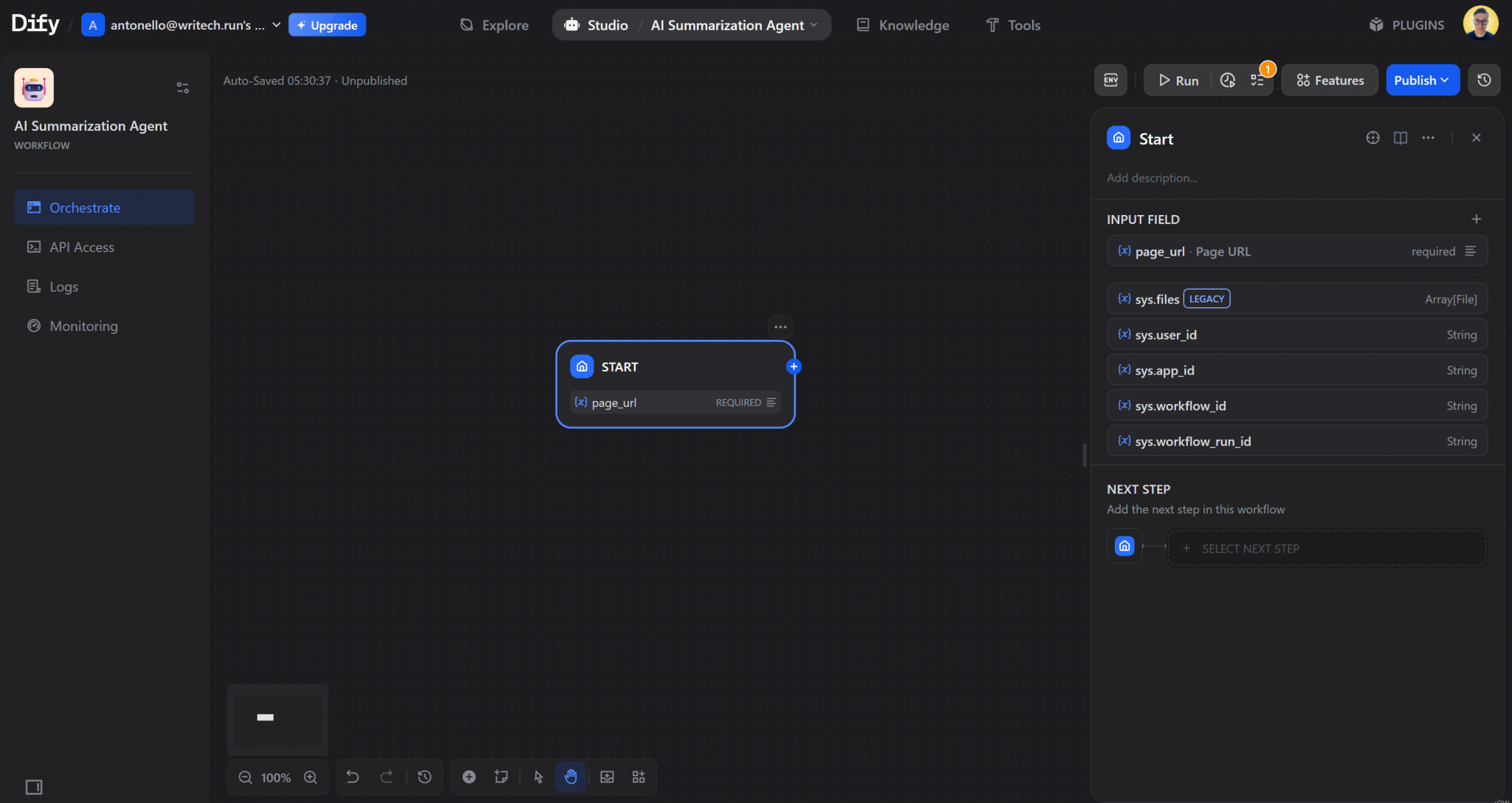The height and width of the screenshot is (803, 1512).
Task: Open the Publish dropdown
Action: (1421, 80)
